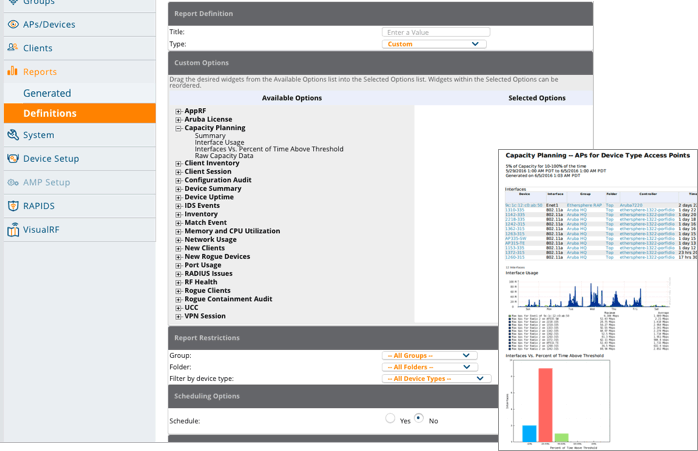
Task: Click the System wrench icon
Action: point(12,135)
